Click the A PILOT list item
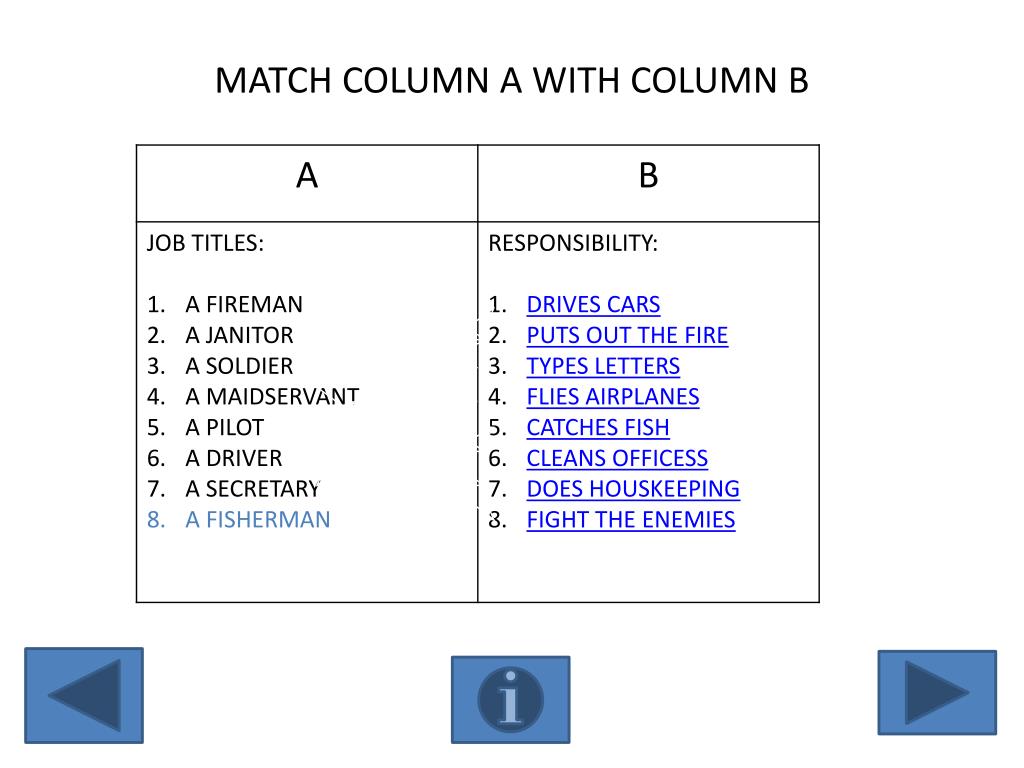Image resolution: width=1024 pixels, height=768 pixels. [x=224, y=427]
